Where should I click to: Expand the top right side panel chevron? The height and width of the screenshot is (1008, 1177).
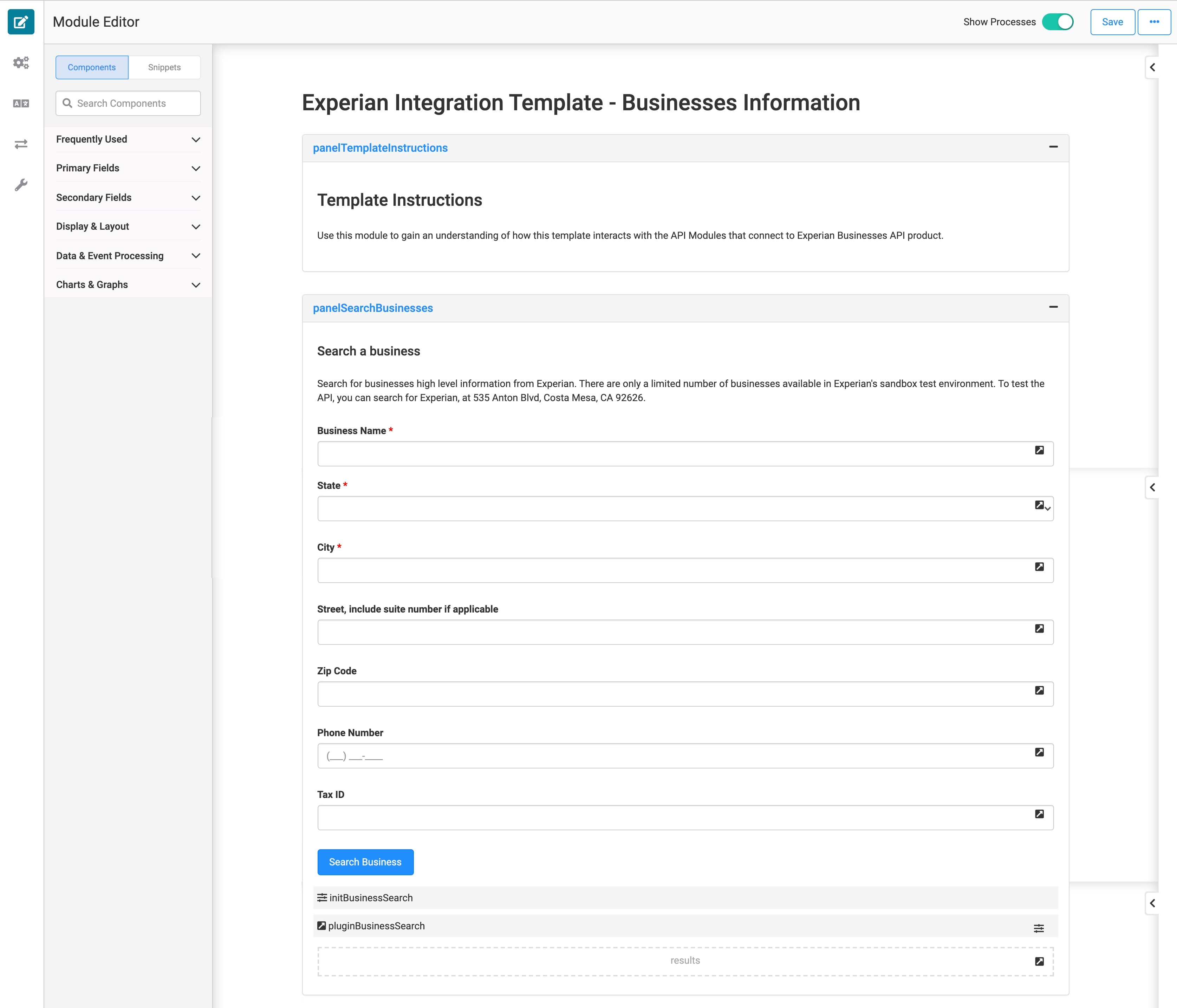click(1152, 67)
